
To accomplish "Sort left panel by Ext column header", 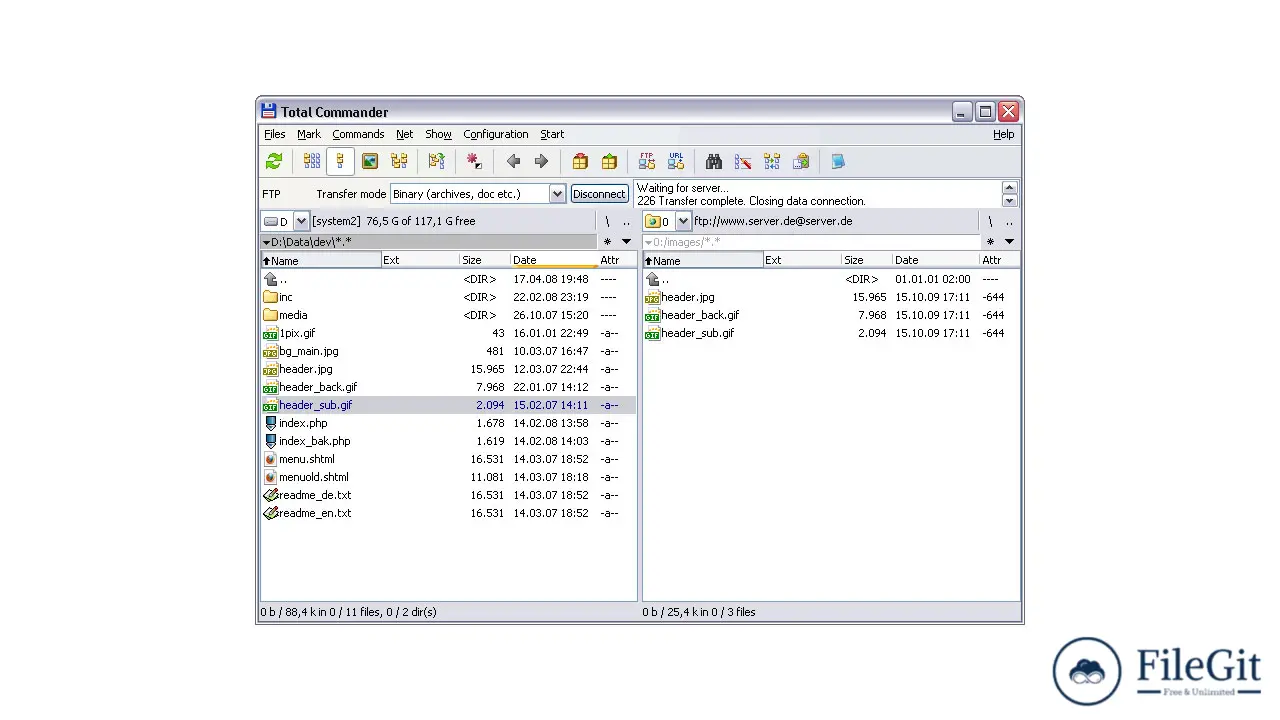I will [421, 260].
